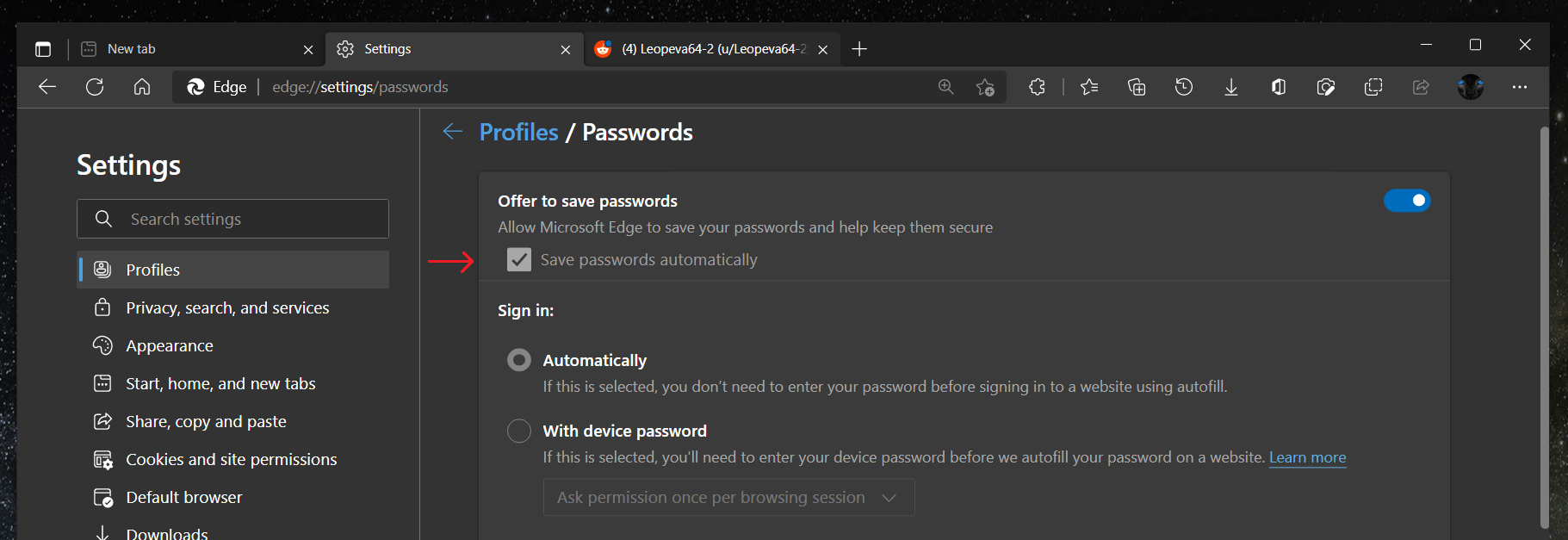
Task: Uncheck Save passwords automatically
Action: point(518,259)
